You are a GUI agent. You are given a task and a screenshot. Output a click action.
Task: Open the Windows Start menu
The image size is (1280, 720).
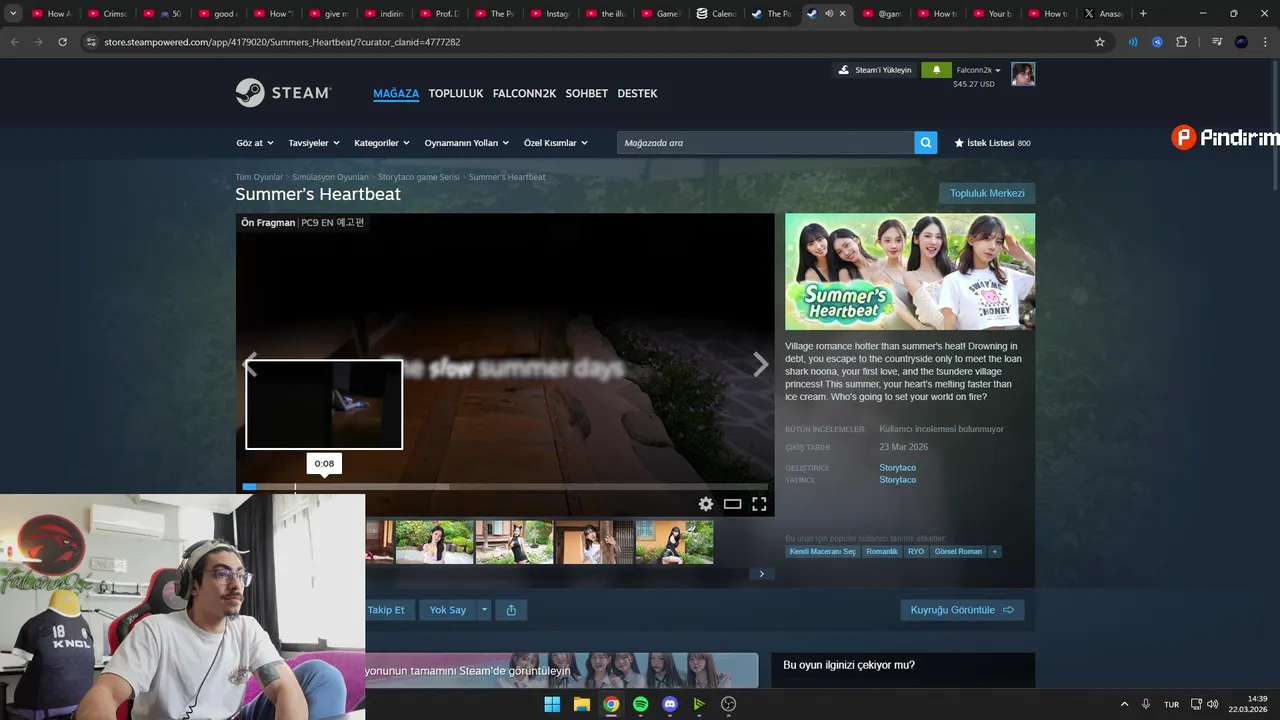coord(552,704)
